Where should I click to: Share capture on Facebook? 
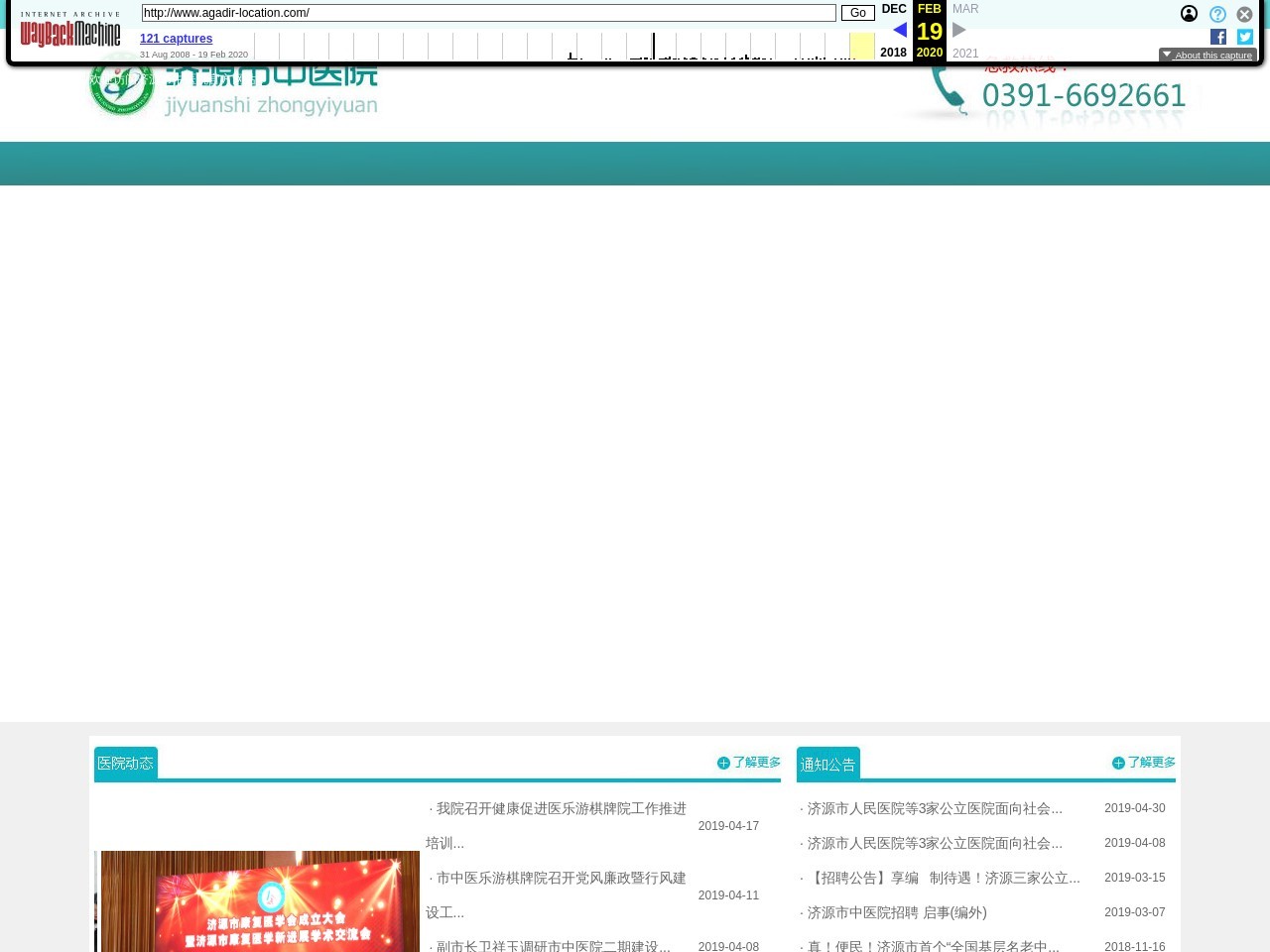(x=1218, y=37)
